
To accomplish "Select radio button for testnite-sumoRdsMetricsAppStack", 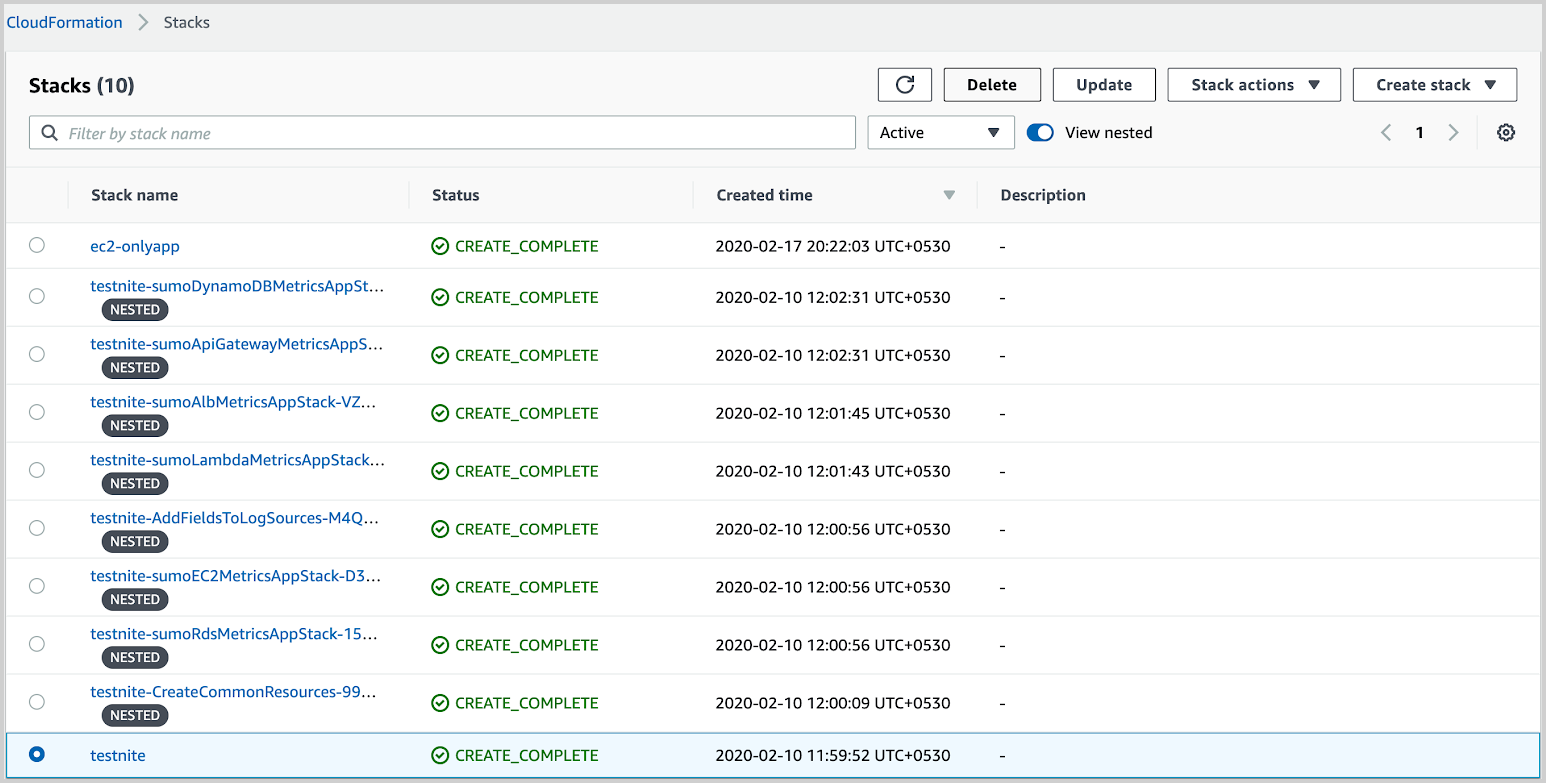I will point(37,644).
